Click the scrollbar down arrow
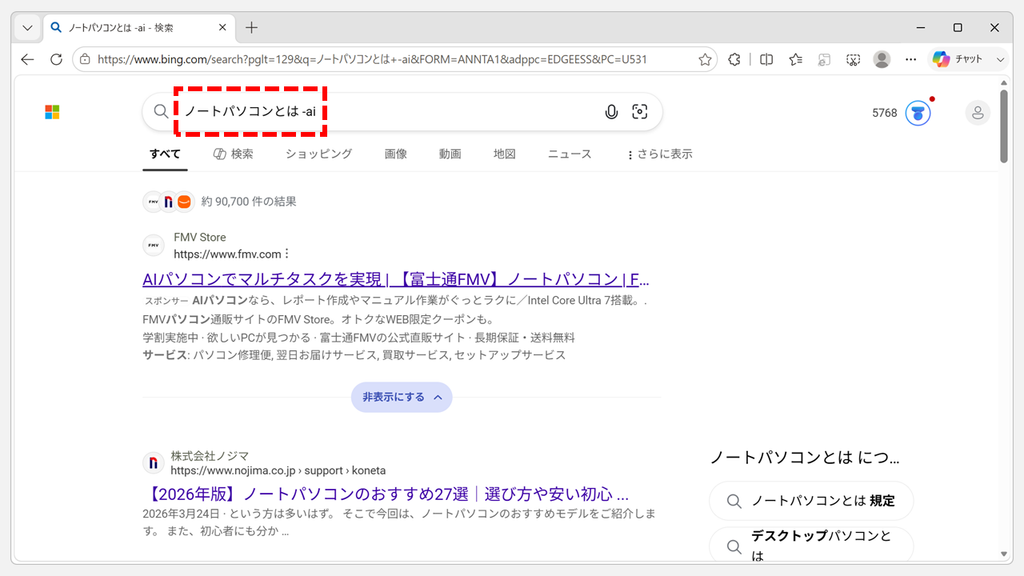Viewport: 1024px width, 576px height. pos(1004,554)
